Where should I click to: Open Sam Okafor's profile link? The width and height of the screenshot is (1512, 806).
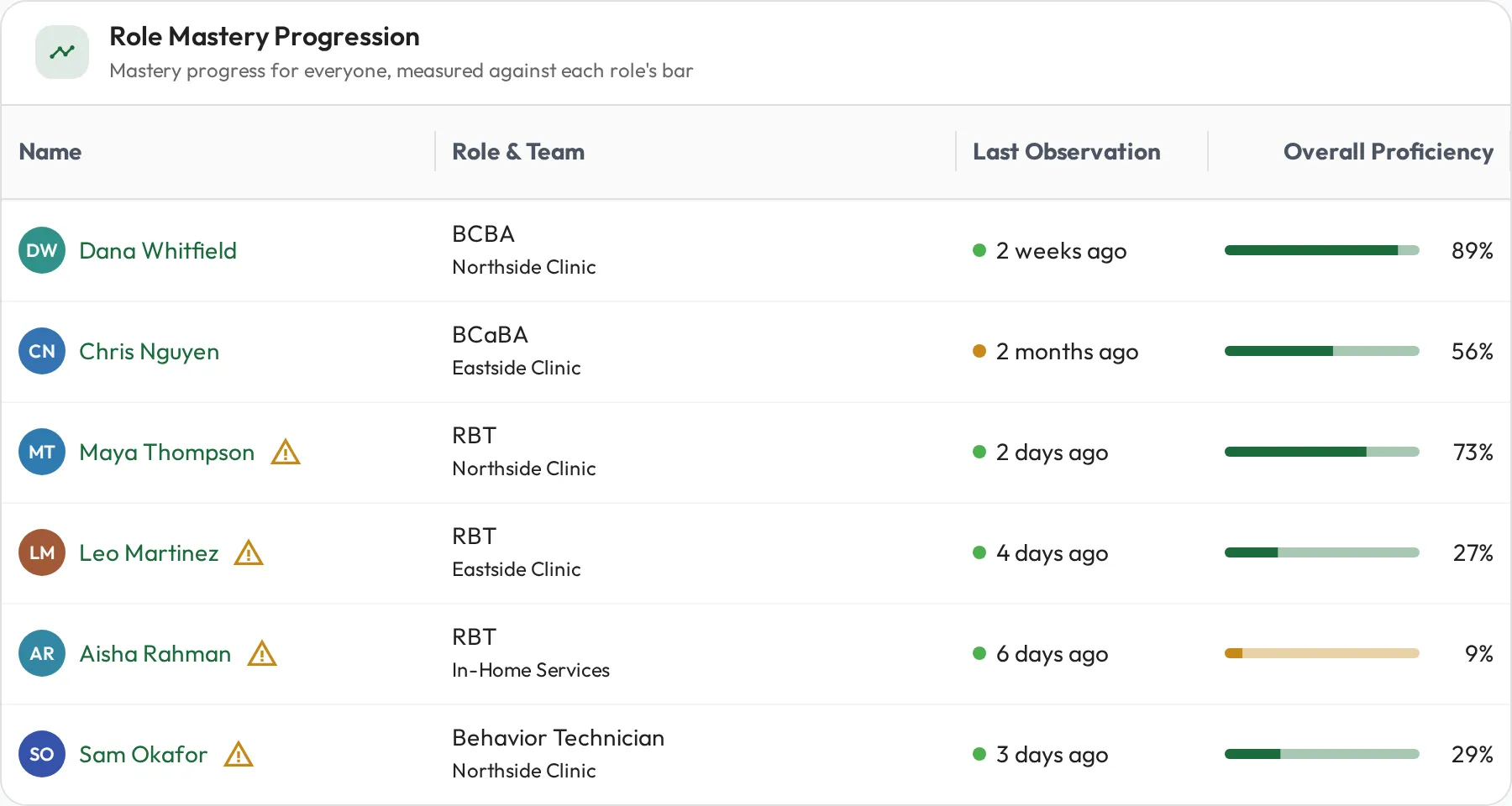pos(144,754)
